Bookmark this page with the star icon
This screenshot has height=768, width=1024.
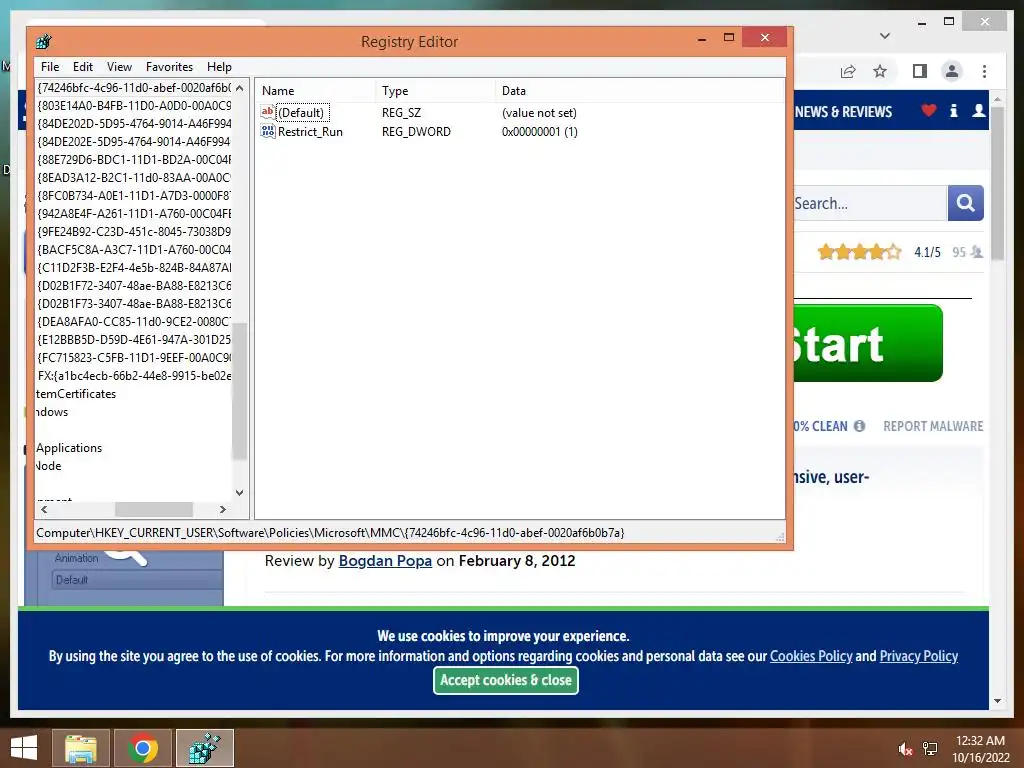pos(880,71)
